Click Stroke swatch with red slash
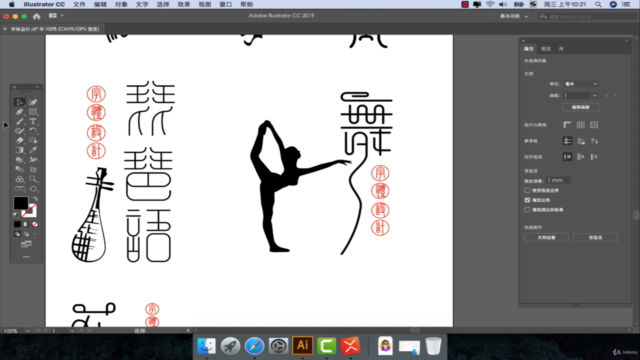 click(x=29, y=210)
